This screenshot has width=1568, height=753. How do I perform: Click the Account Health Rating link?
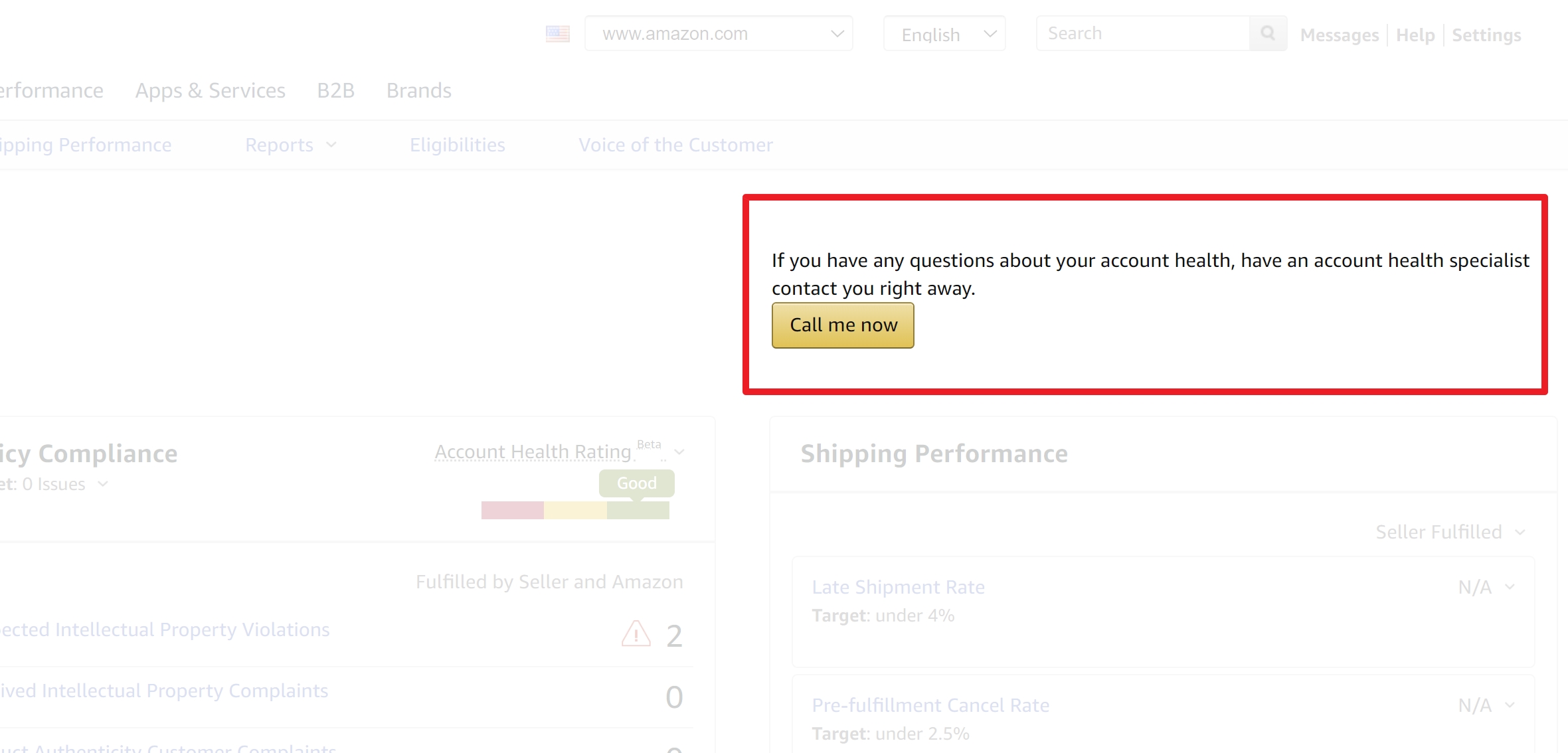(533, 452)
